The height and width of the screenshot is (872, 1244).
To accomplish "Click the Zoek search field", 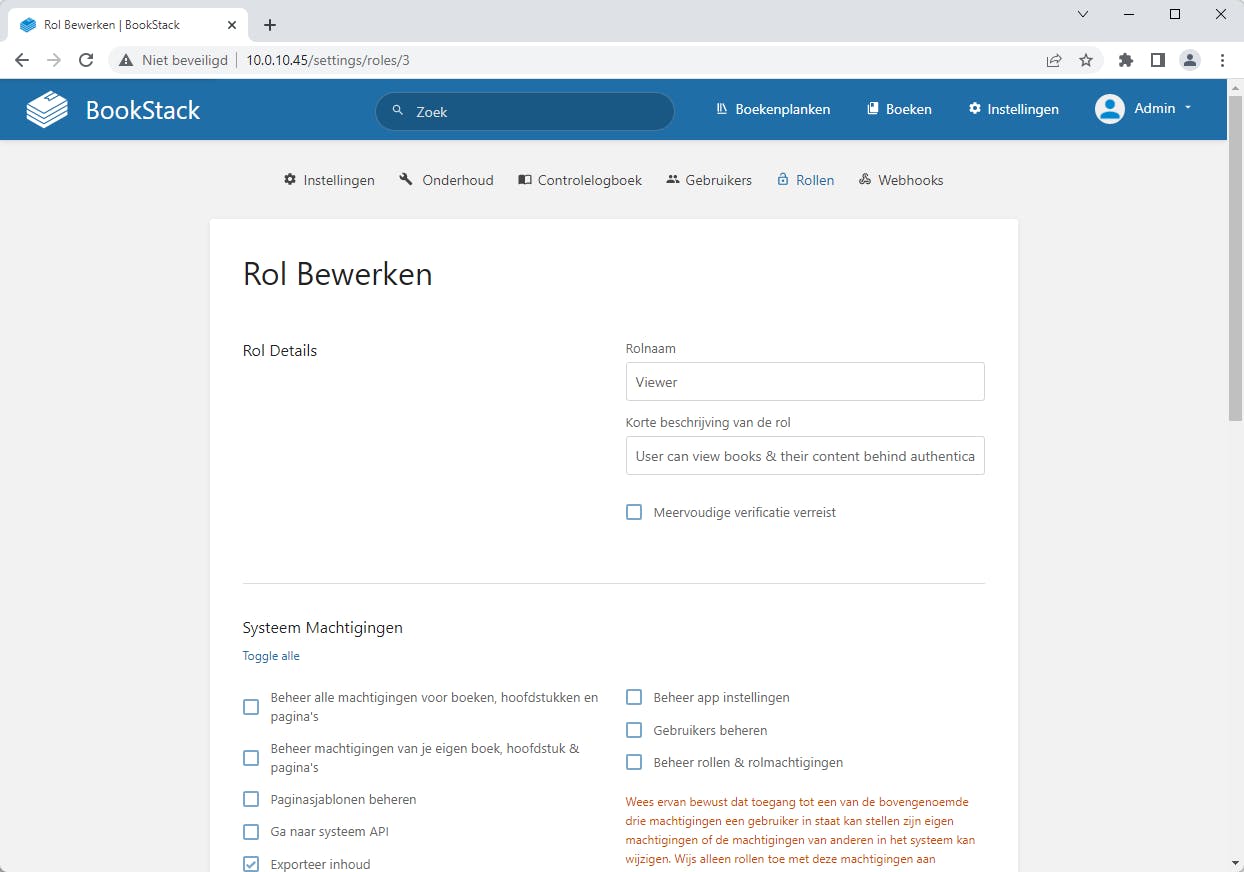I will pyautogui.click(x=525, y=111).
